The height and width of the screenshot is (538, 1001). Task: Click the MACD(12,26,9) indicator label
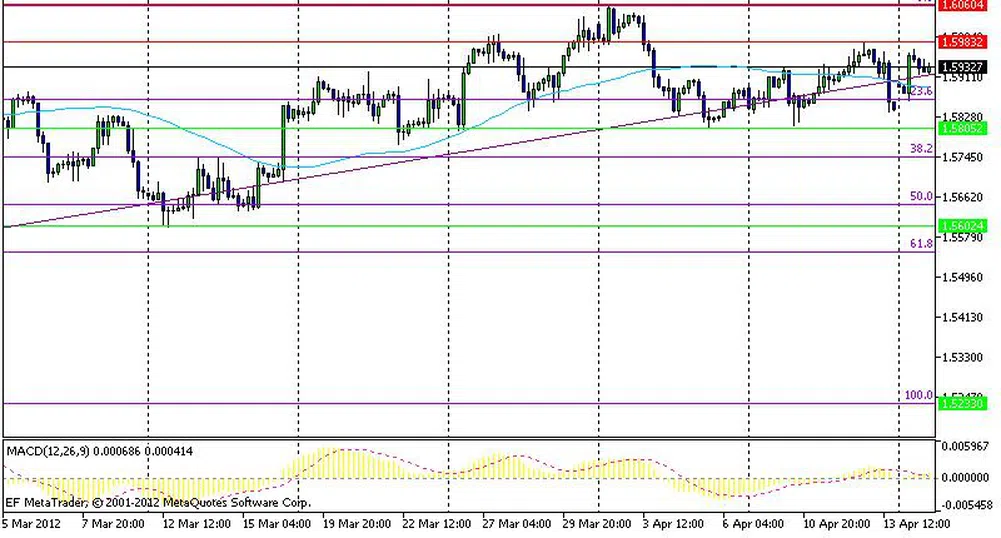point(49,452)
